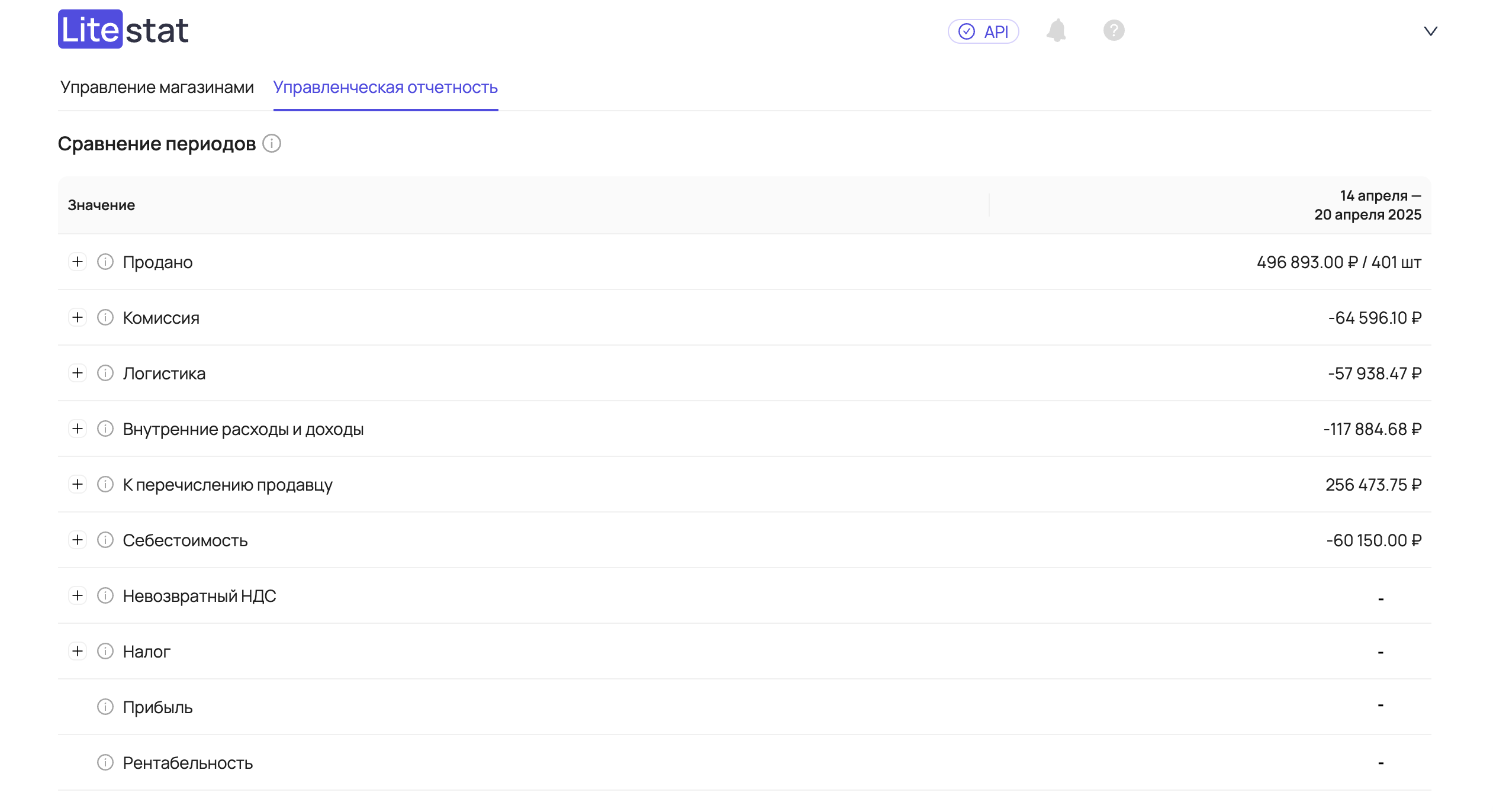1493x812 pixels.
Task: Select Управленческая отчетность tab
Action: [385, 87]
